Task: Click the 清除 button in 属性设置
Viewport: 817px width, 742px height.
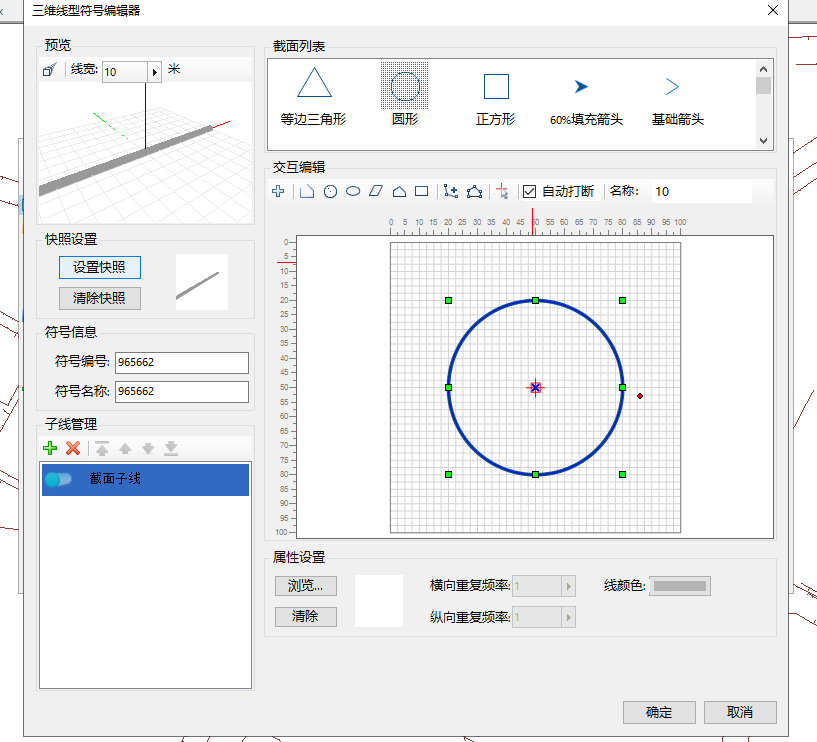Action: [x=306, y=617]
